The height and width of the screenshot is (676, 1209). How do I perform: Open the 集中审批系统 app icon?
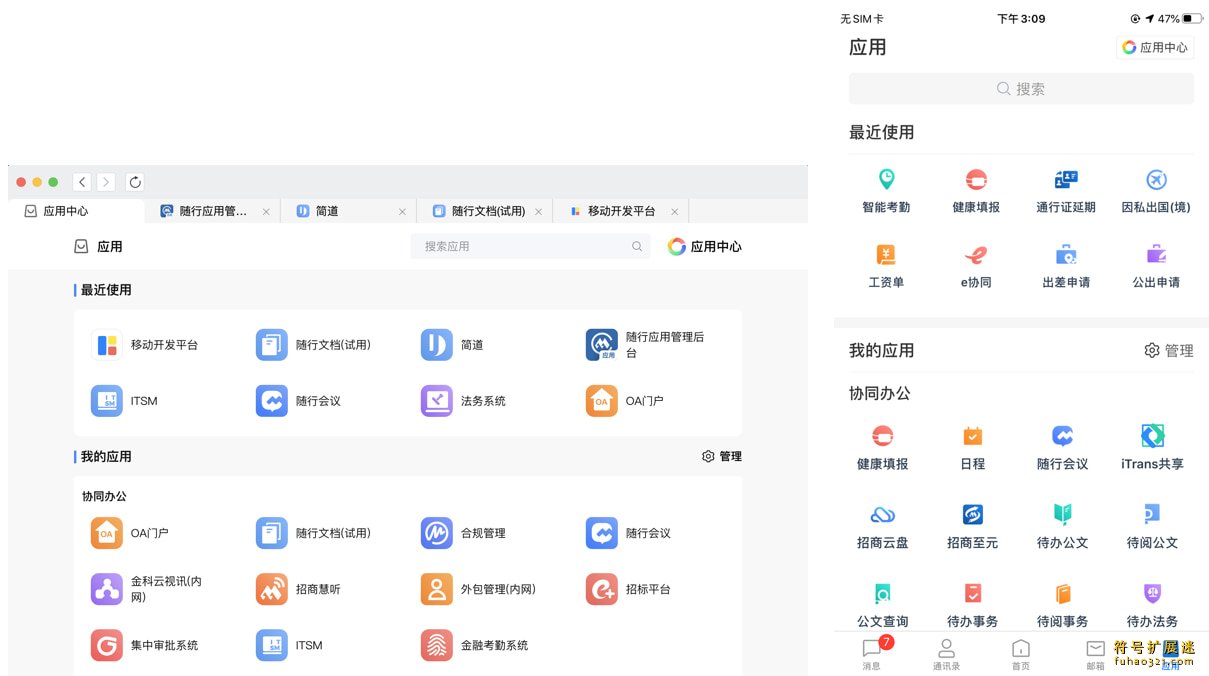(x=107, y=645)
